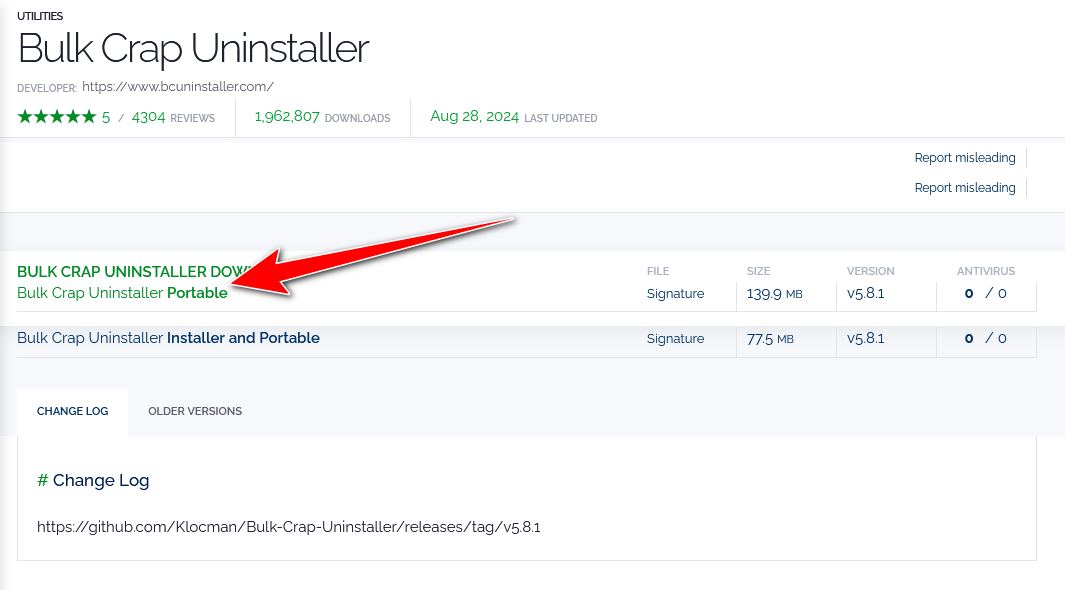
Task: Click the lower Report misleading link
Action: (964, 188)
